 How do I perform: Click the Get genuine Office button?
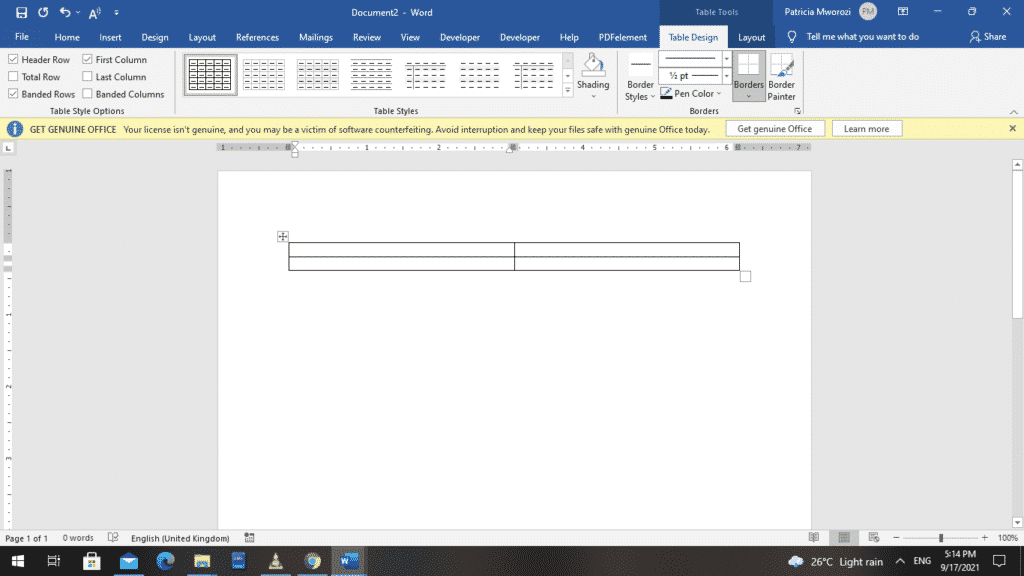(x=774, y=128)
